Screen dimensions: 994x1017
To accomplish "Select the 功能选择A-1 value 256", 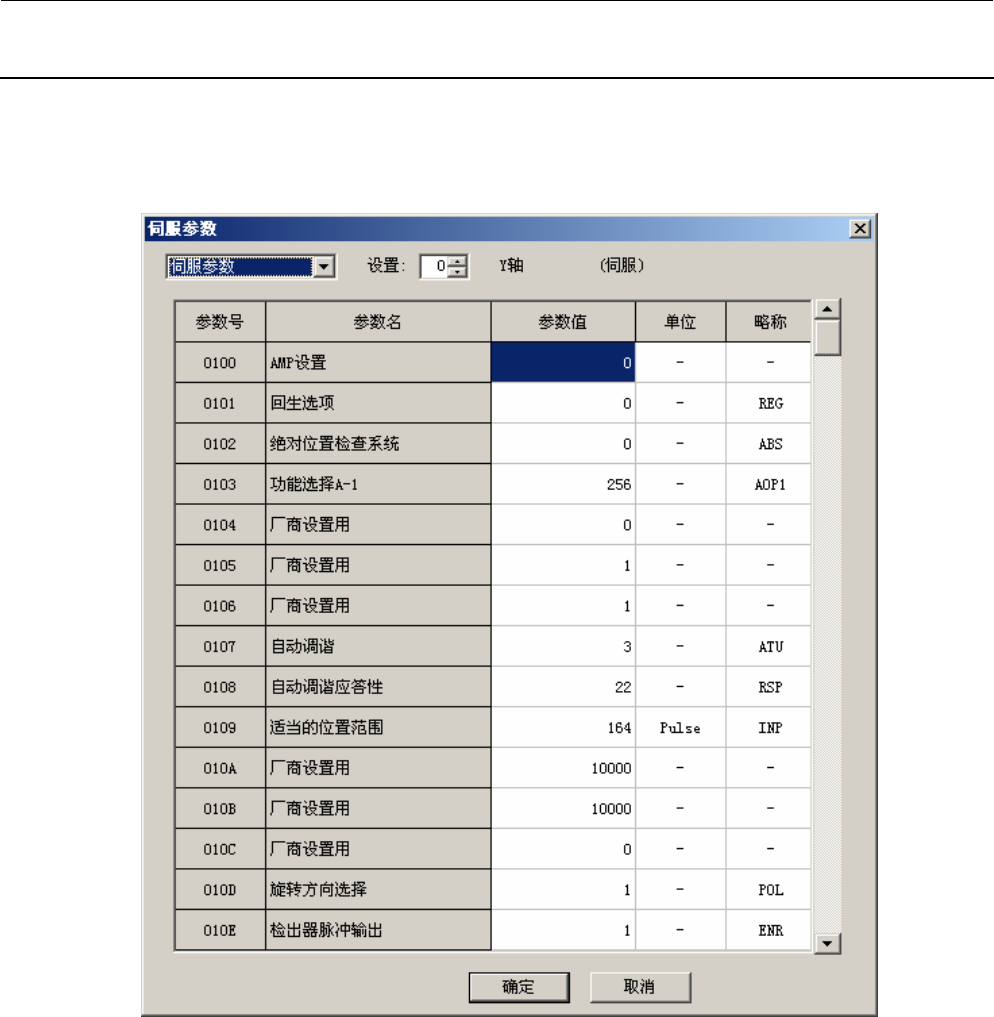I will coord(563,485).
